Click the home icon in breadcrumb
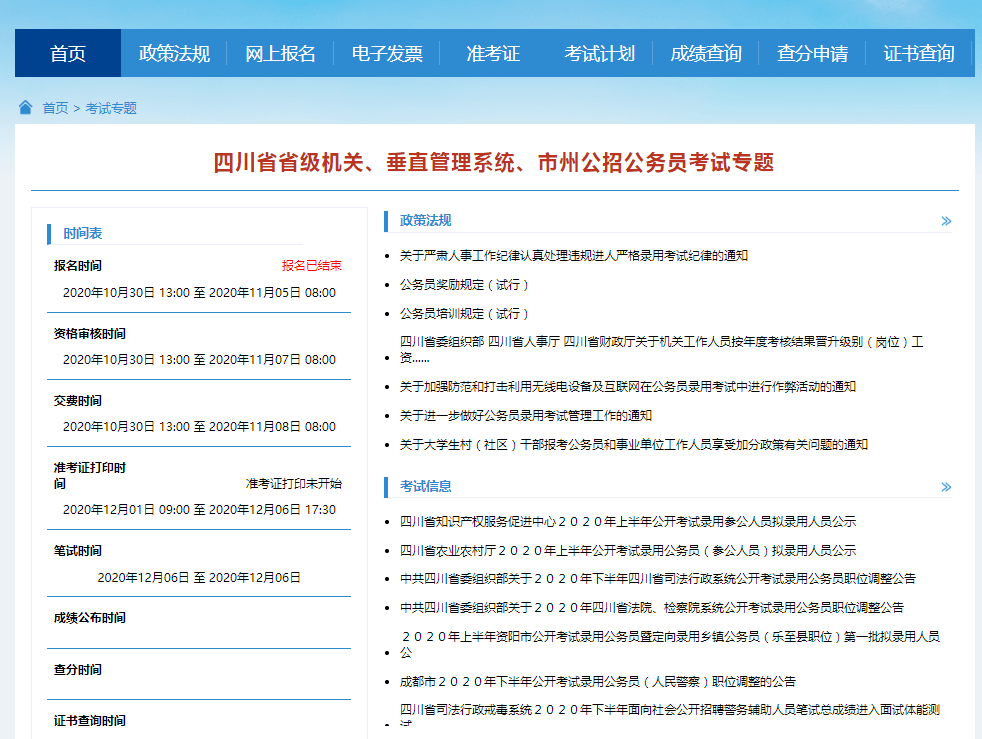982x739 pixels. point(26,108)
